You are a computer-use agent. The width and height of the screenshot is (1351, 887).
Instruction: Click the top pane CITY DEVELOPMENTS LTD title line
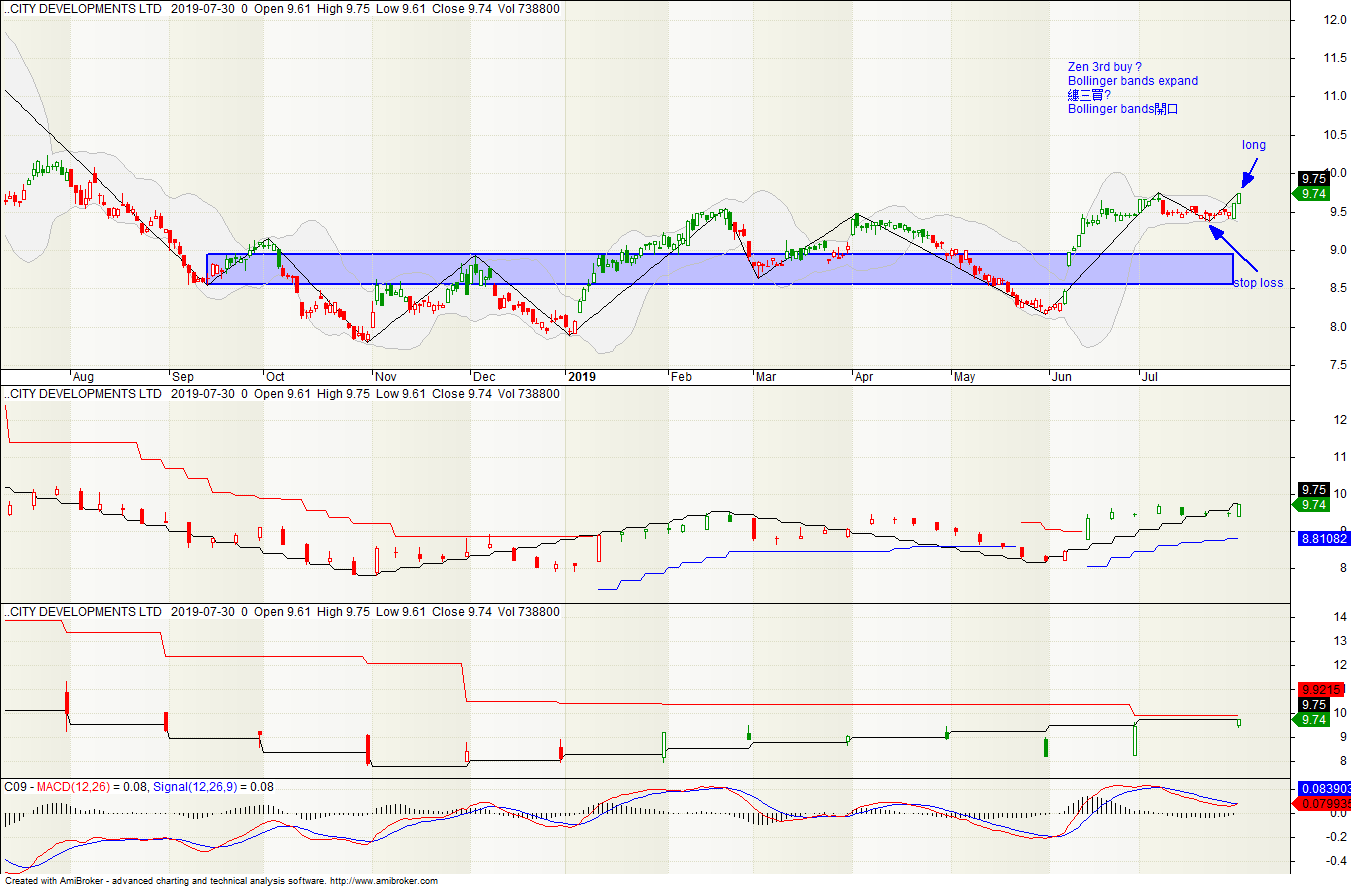point(282,8)
